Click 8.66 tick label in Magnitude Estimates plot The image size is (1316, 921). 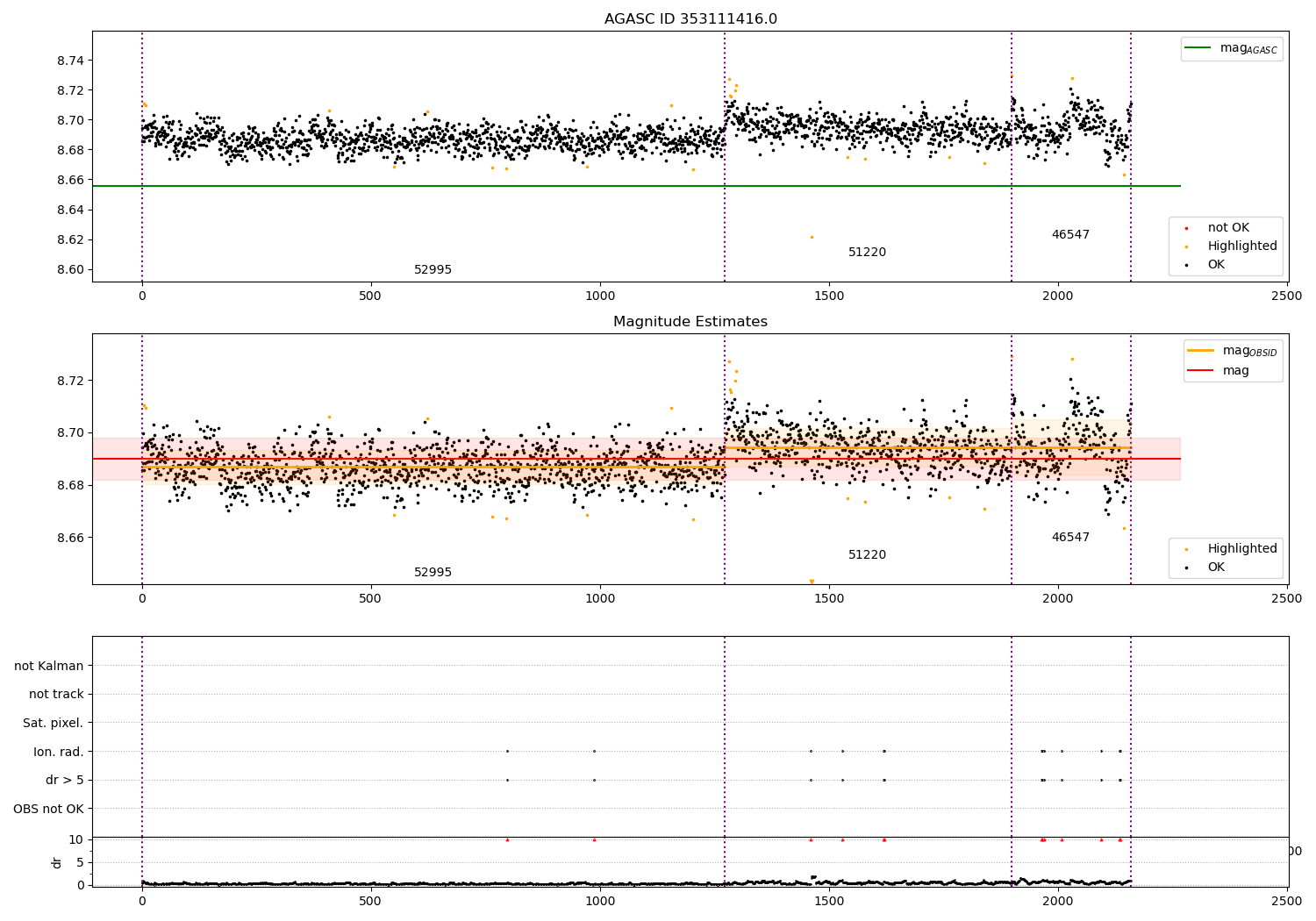coord(69,538)
